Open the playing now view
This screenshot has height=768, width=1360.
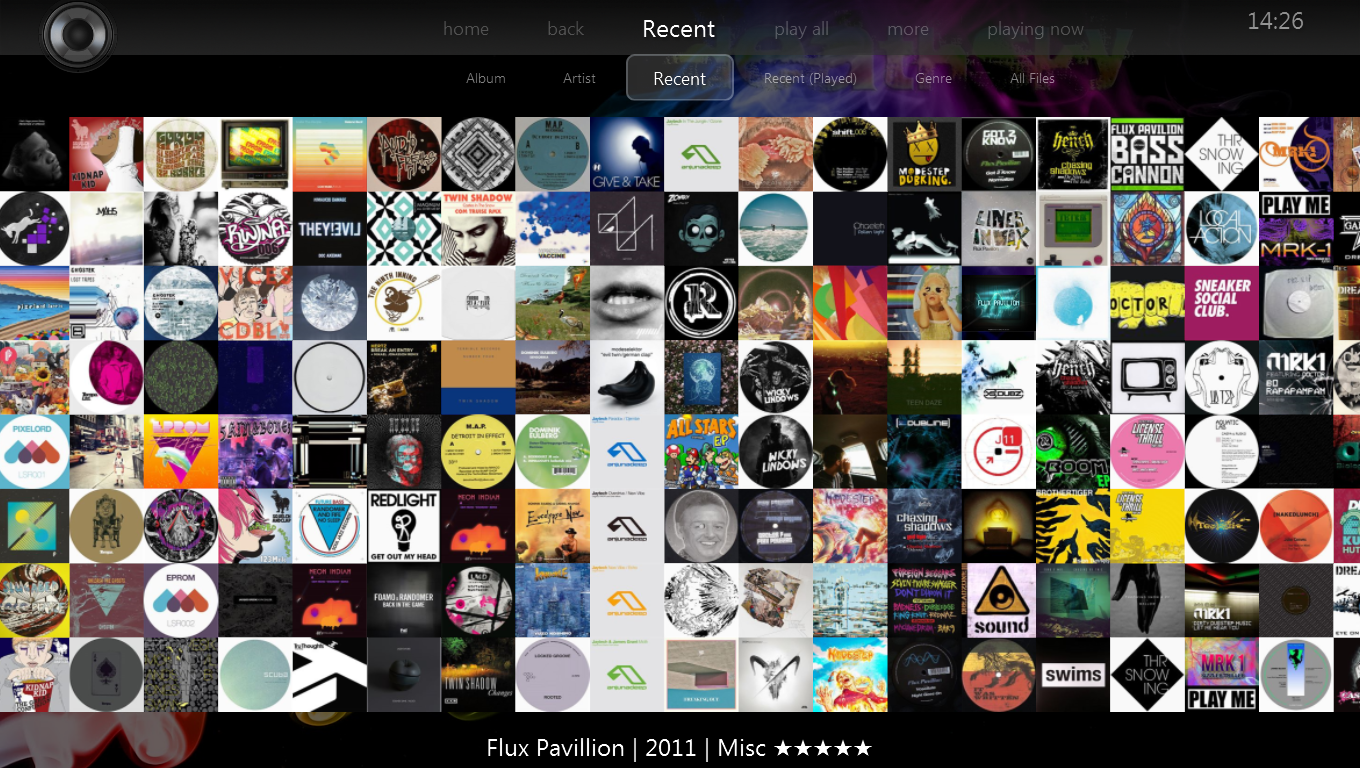[x=1035, y=29]
